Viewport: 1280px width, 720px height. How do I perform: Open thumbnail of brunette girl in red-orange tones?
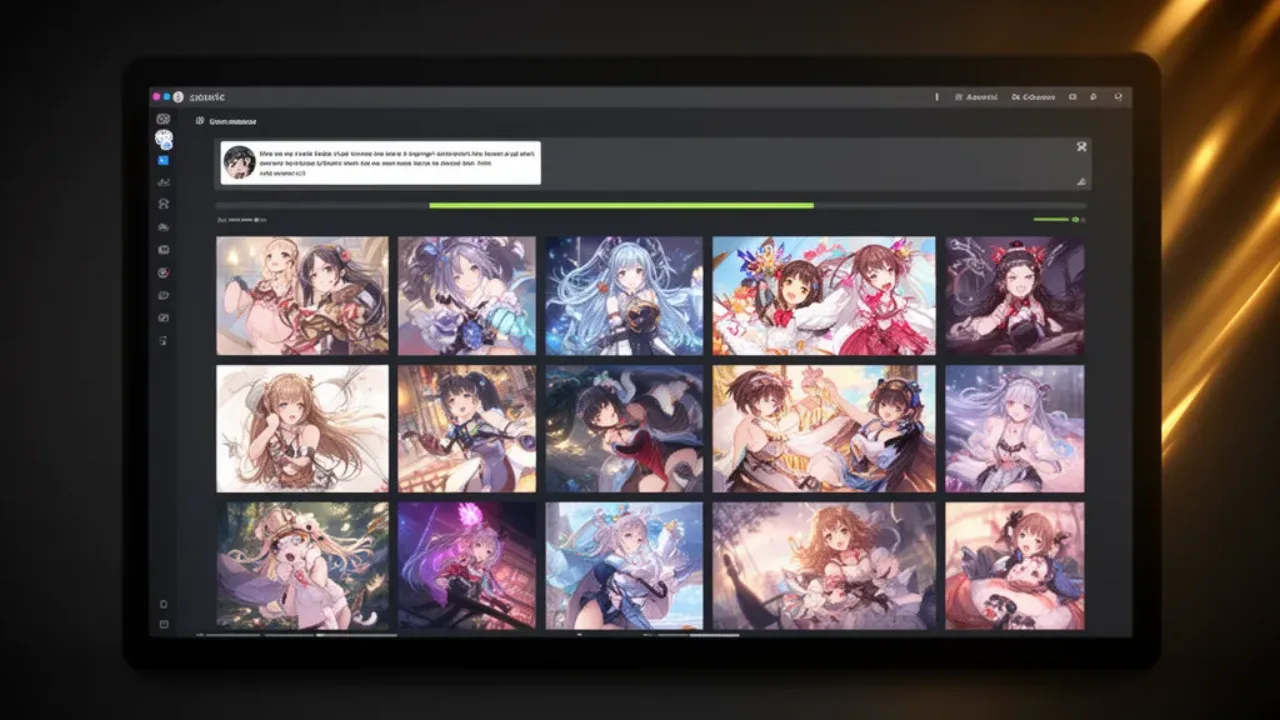click(1015, 566)
